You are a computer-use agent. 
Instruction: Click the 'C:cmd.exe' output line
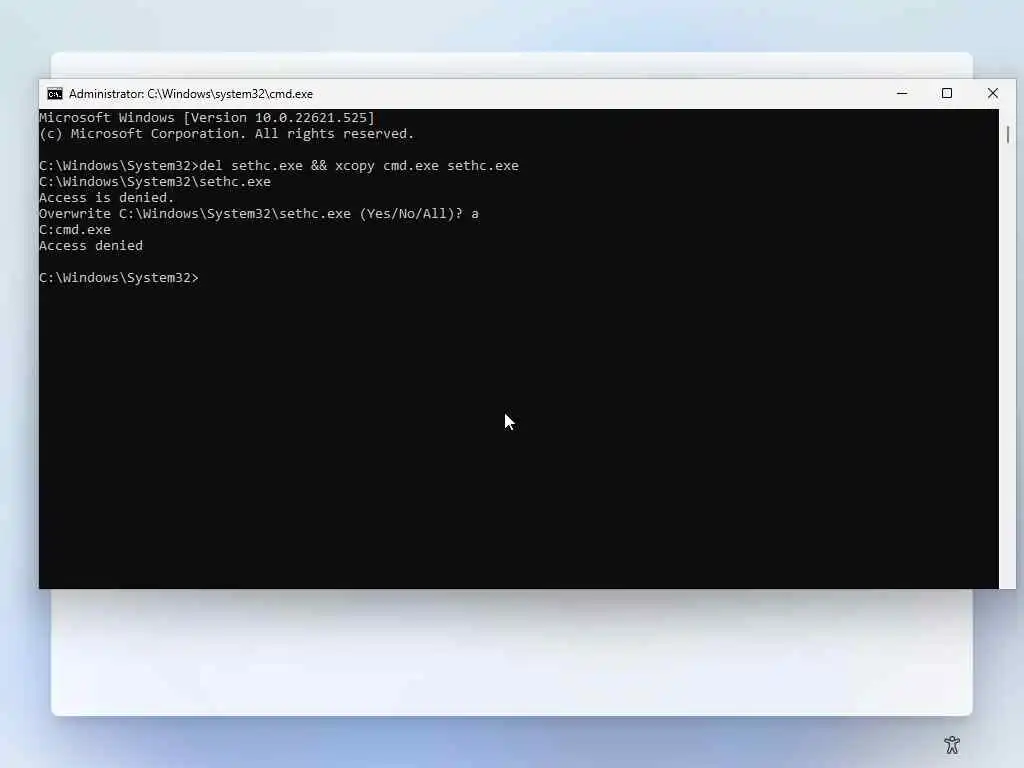(x=75, y=230)
